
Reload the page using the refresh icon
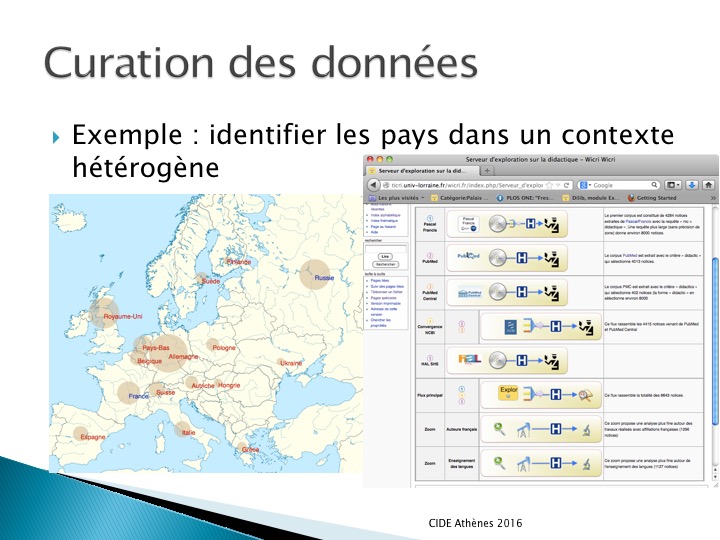tap(567, 185)
